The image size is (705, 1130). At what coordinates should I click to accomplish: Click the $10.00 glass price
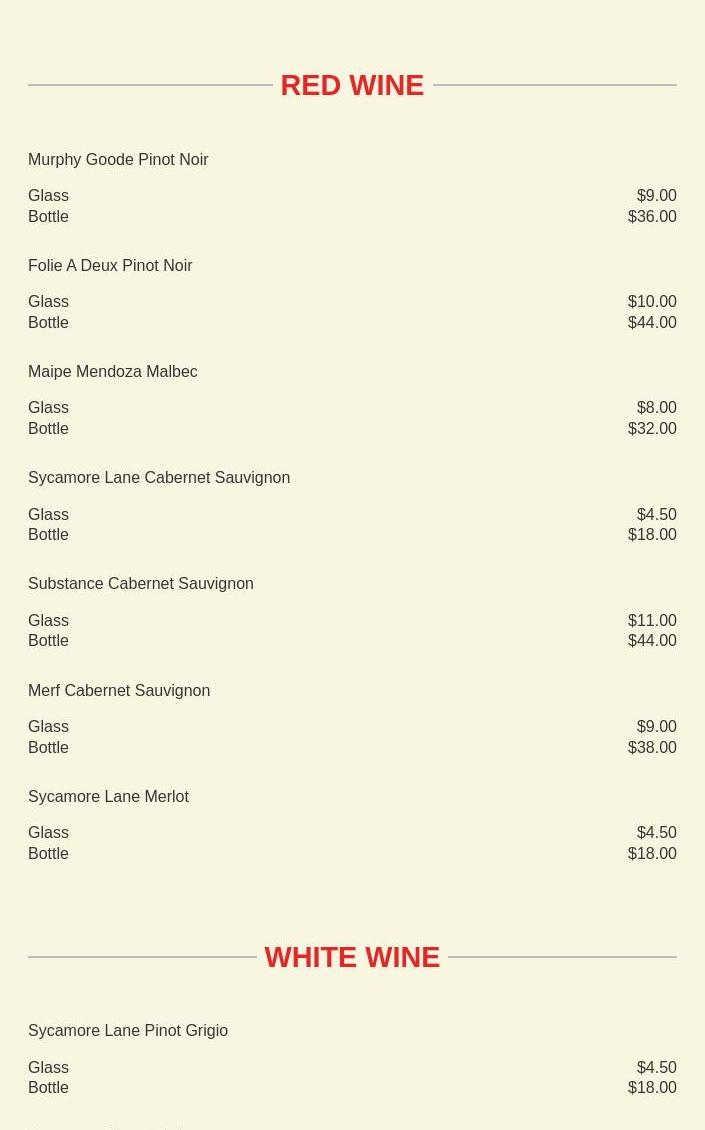(x=652, y=302)
